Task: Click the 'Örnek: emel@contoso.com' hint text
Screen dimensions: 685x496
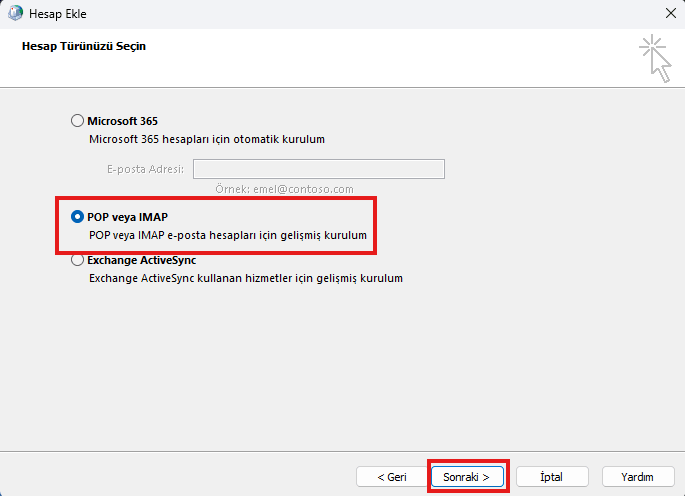Action: [x=284, y=189]
